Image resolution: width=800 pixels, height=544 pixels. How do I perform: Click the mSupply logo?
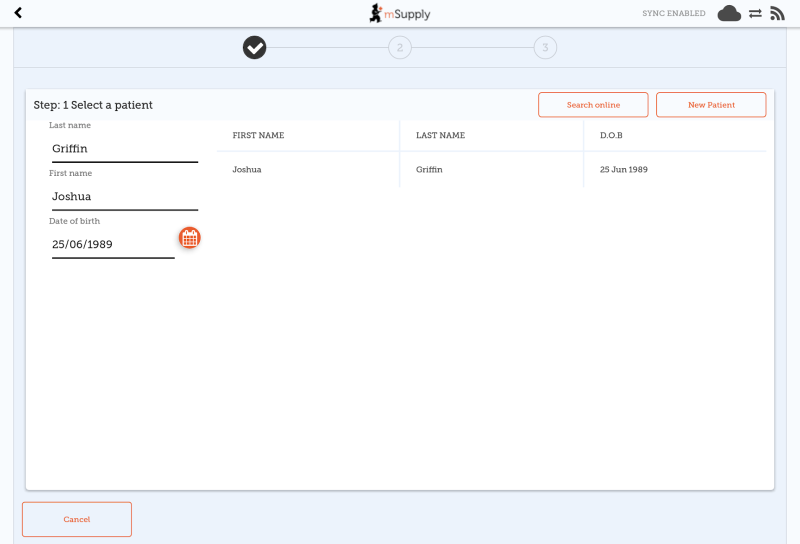click(x=399, y=13)
